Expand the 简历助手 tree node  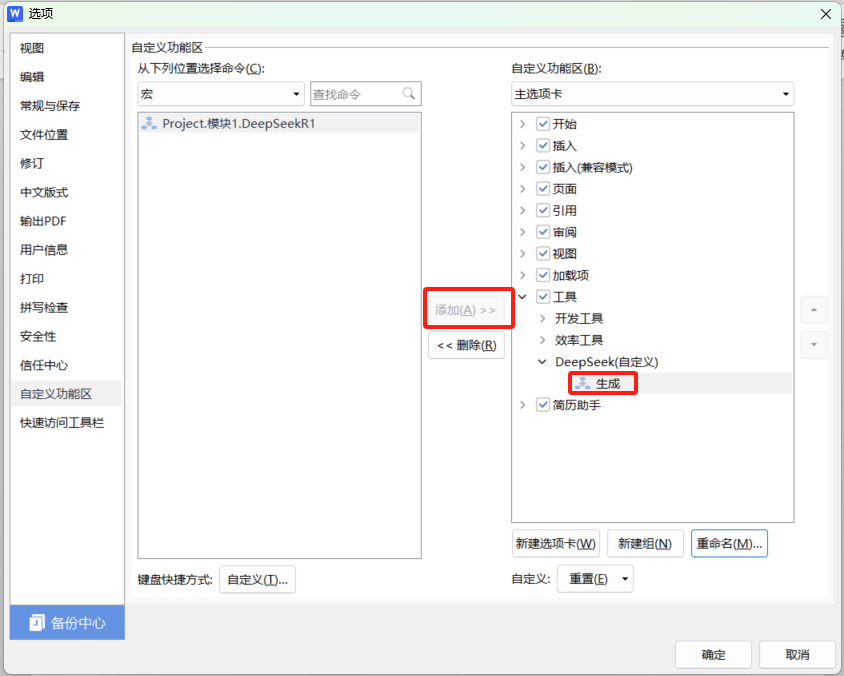[x=522, y=405]
